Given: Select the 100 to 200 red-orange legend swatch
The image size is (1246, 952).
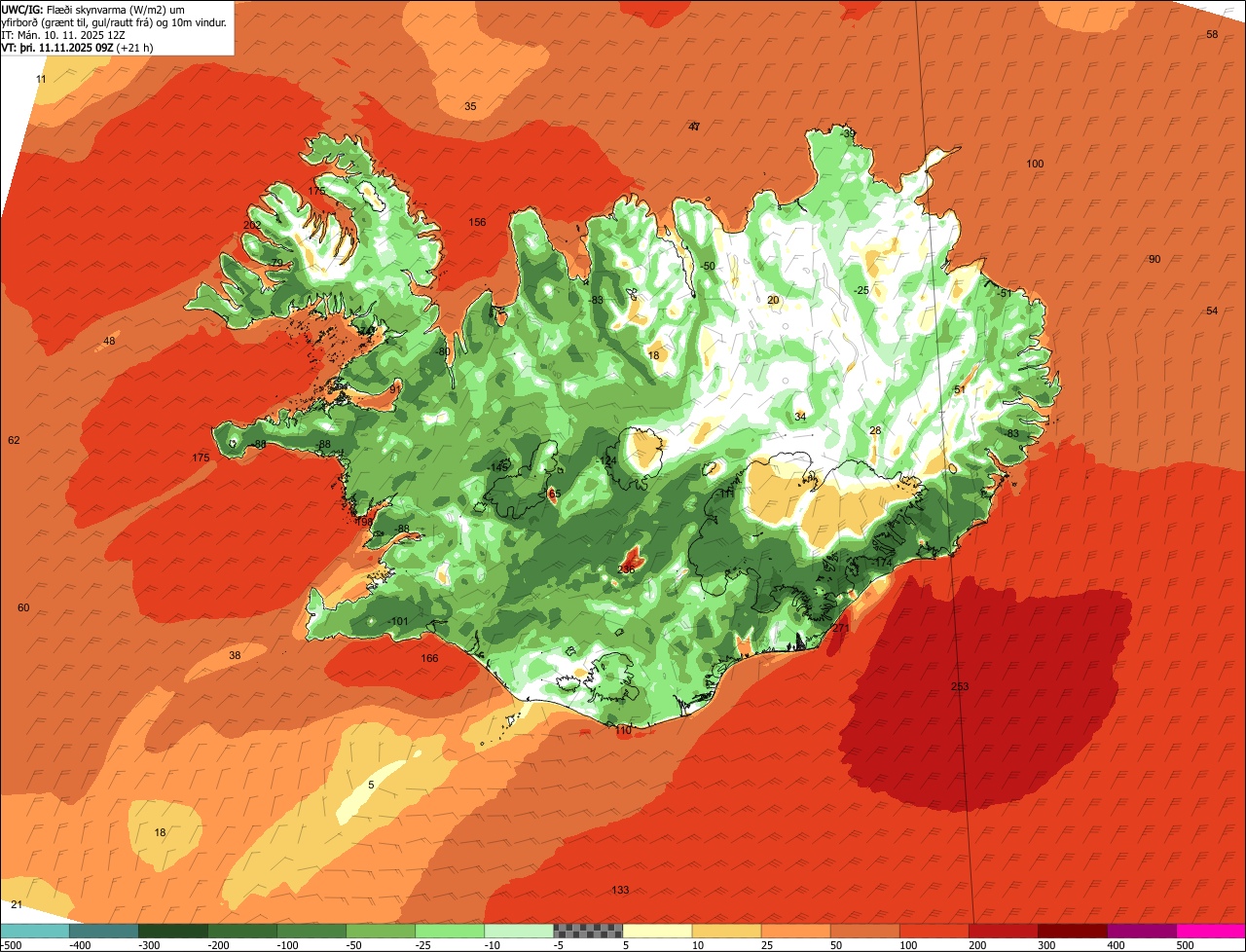Looking at the screenshot, I should coord(934,931).
